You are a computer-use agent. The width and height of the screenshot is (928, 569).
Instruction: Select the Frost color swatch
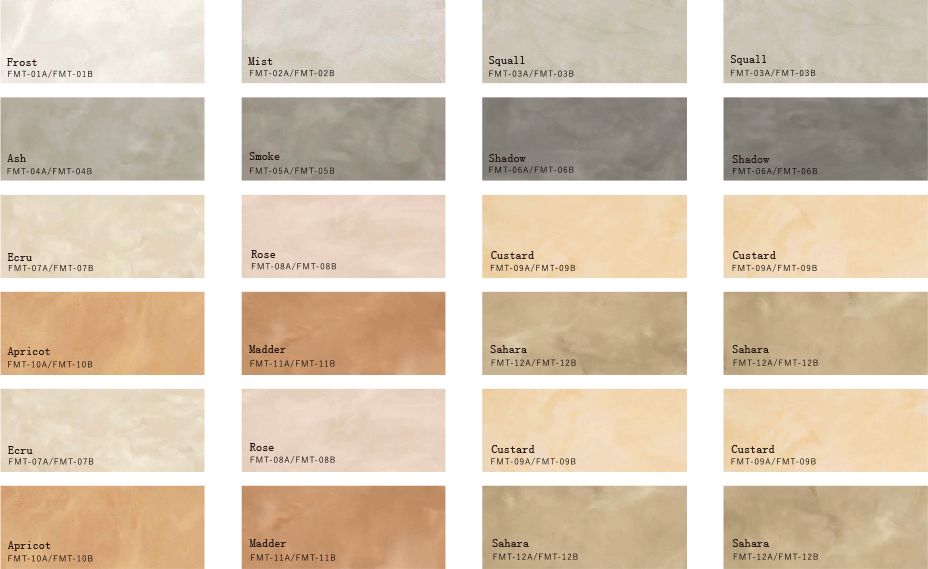[102, 41]
